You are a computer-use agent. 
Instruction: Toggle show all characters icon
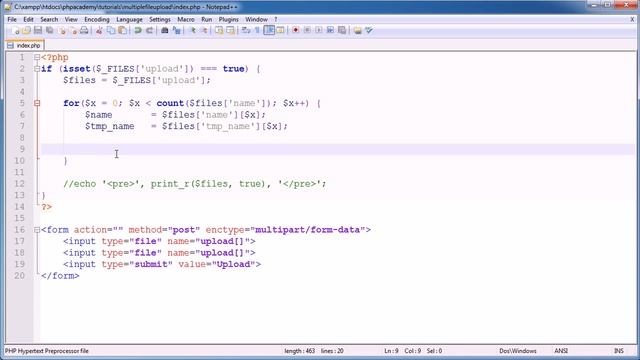coord(257,30)
